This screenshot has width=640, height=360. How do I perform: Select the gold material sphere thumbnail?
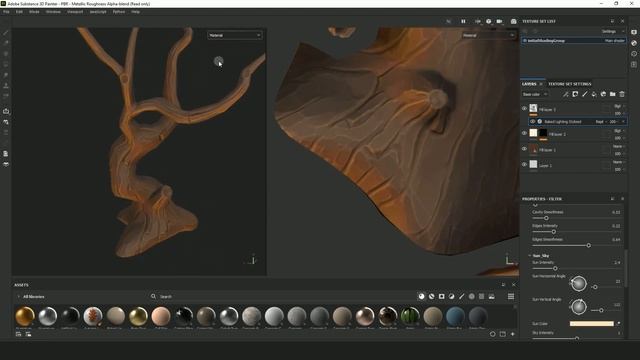pos(25,316)
